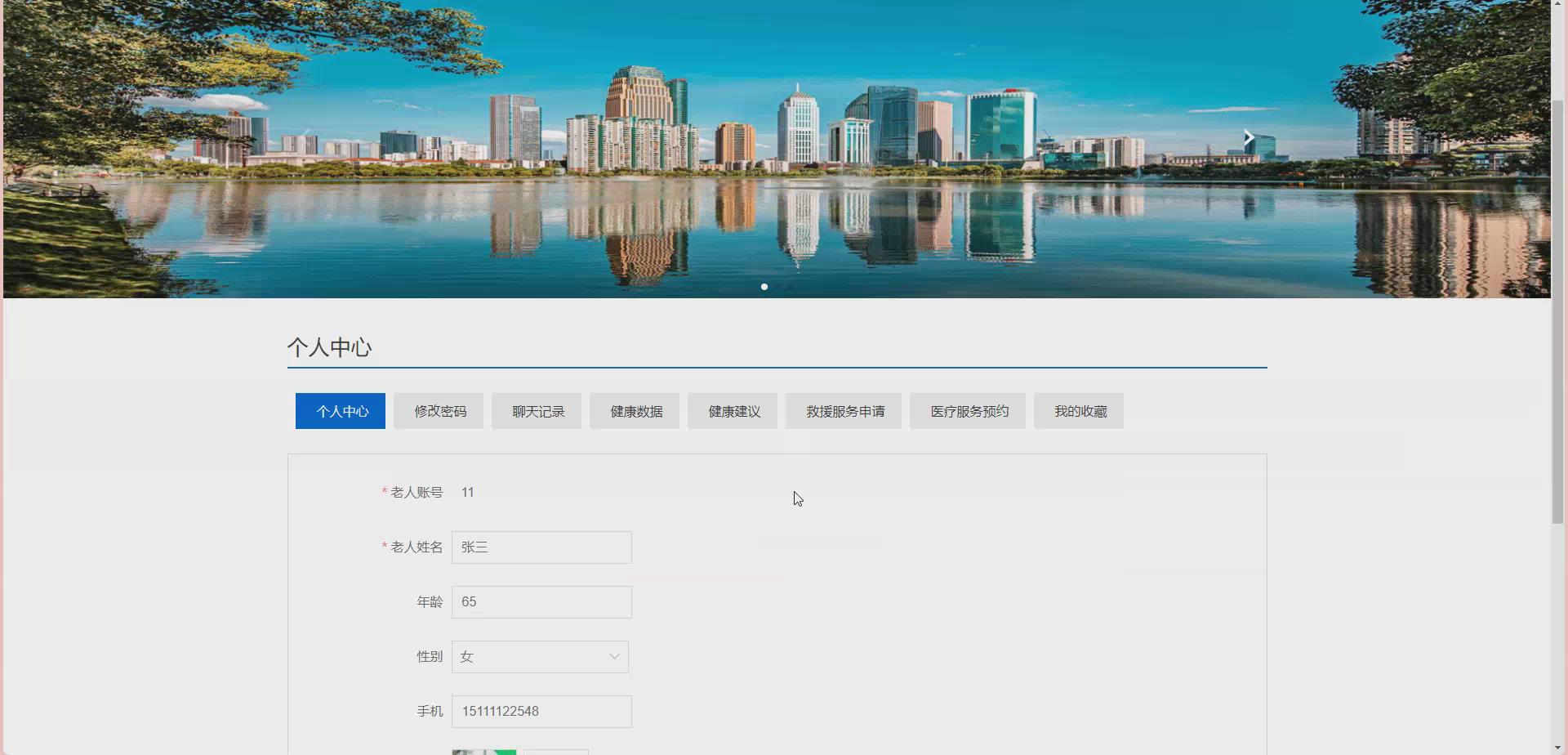Click the 性别 dropdown chevron arrow
Viewport: 1568px width, 755px height.
(x=612, y=656)
